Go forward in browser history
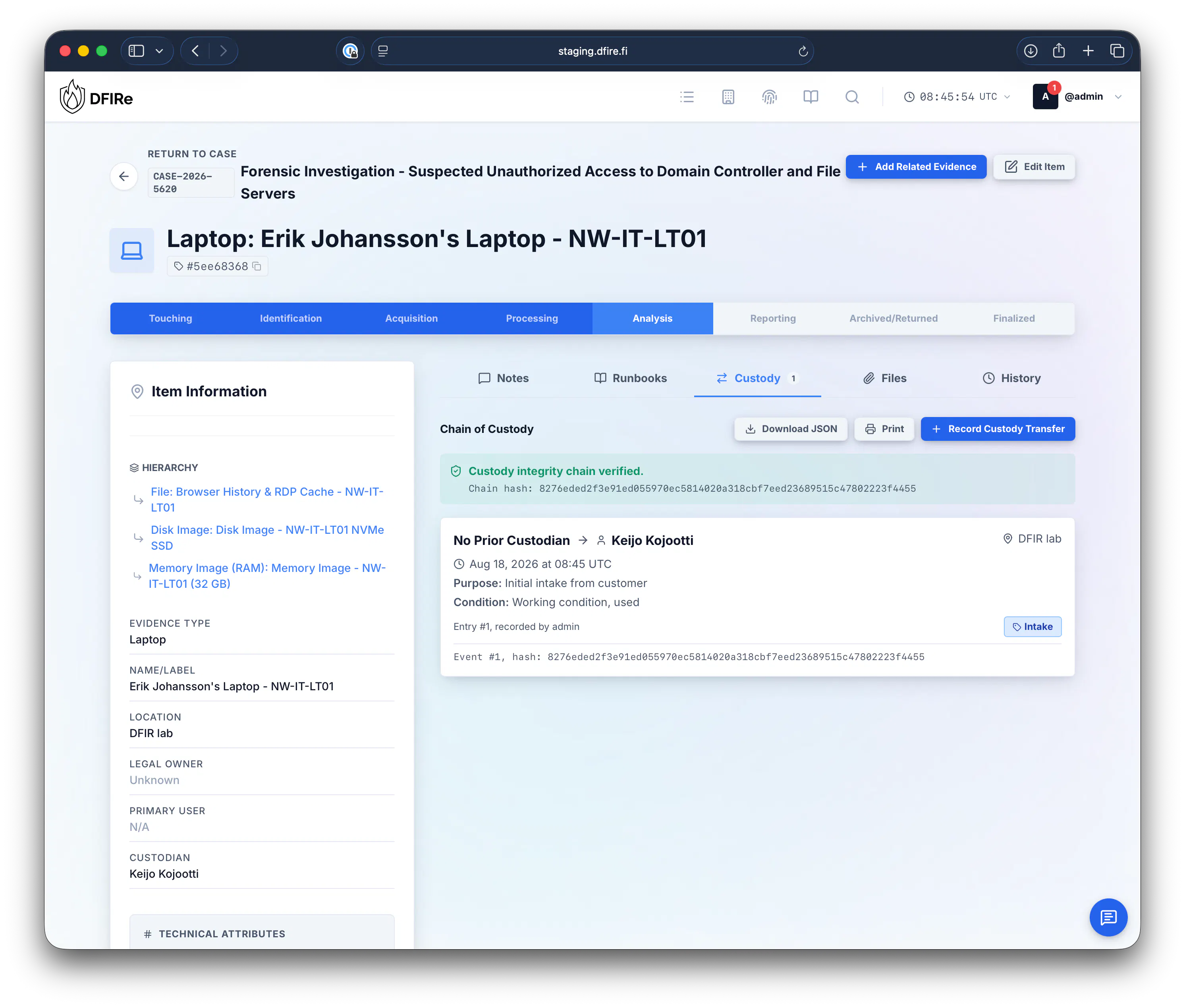Image resolution: width=1185 pixels, height=1008 pixels. click(x=224, y=51)
